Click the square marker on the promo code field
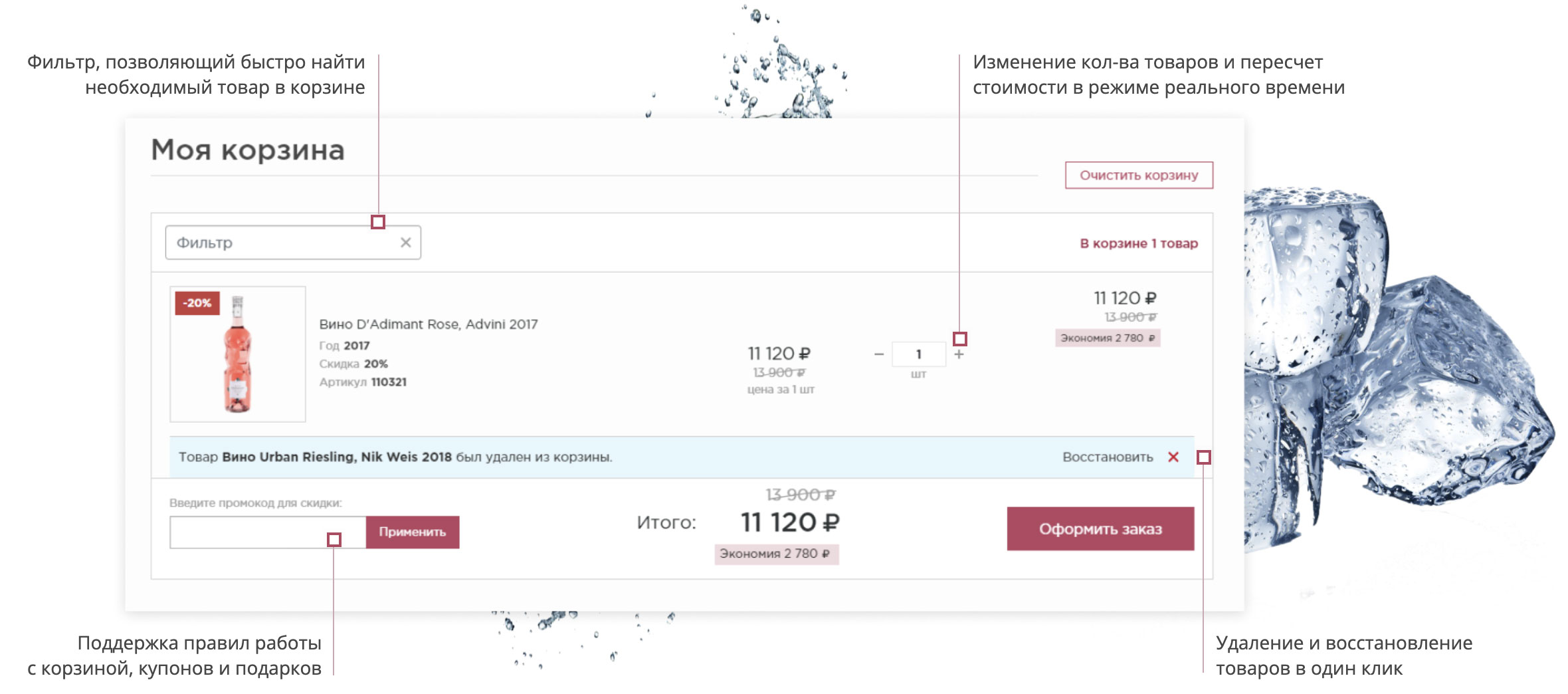Image resolution: width=1568 pixels, height=694 pixels. [334, 540]
